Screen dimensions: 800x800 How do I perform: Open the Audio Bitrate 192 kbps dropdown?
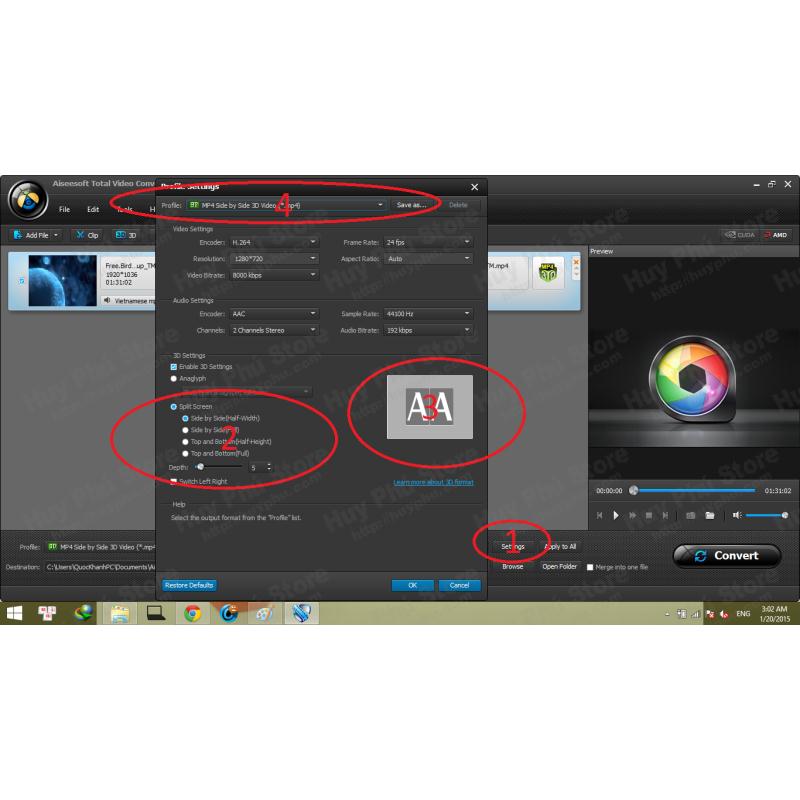(x=428, y=330)
